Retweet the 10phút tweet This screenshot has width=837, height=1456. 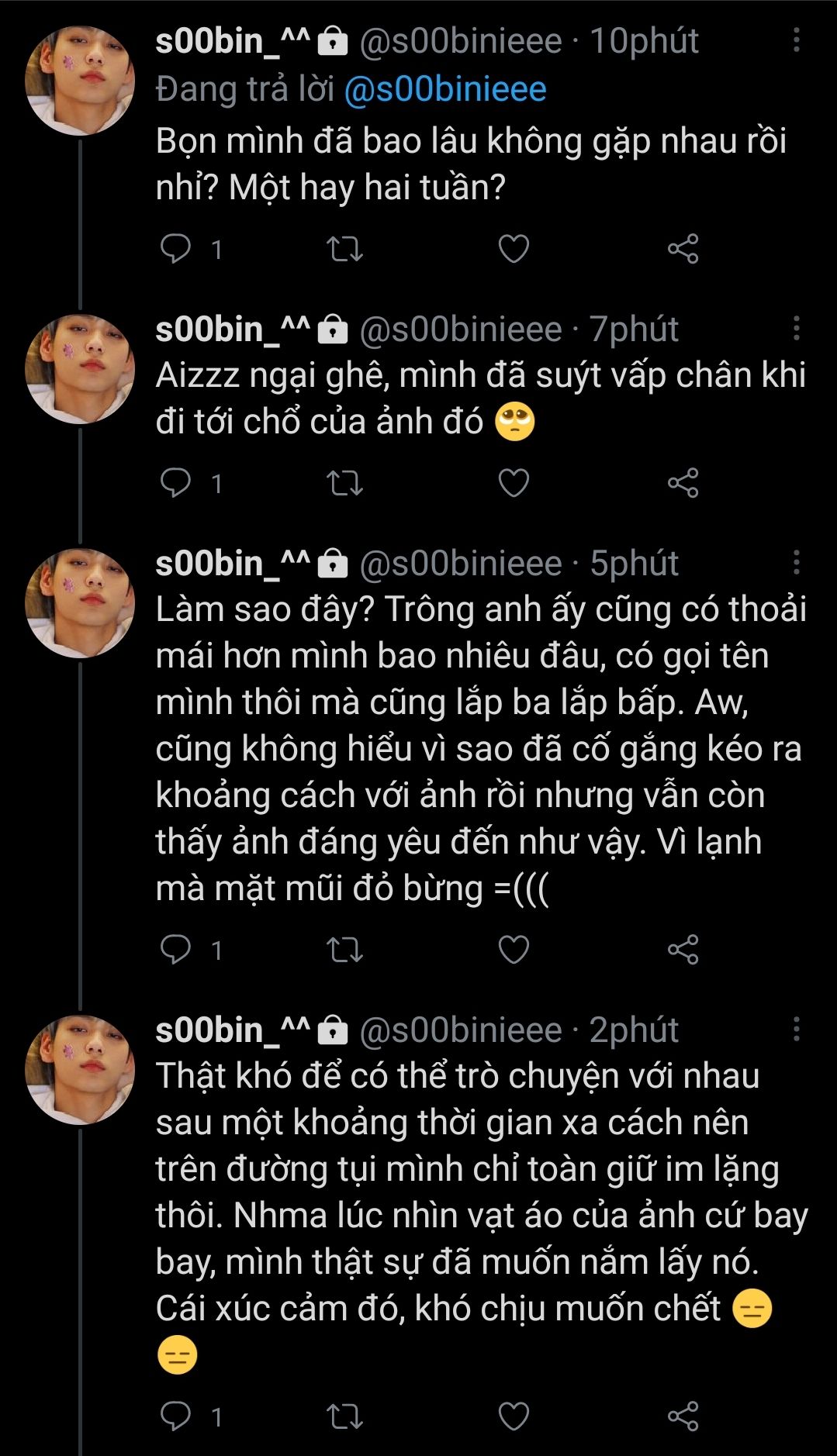tap(344, 249)
